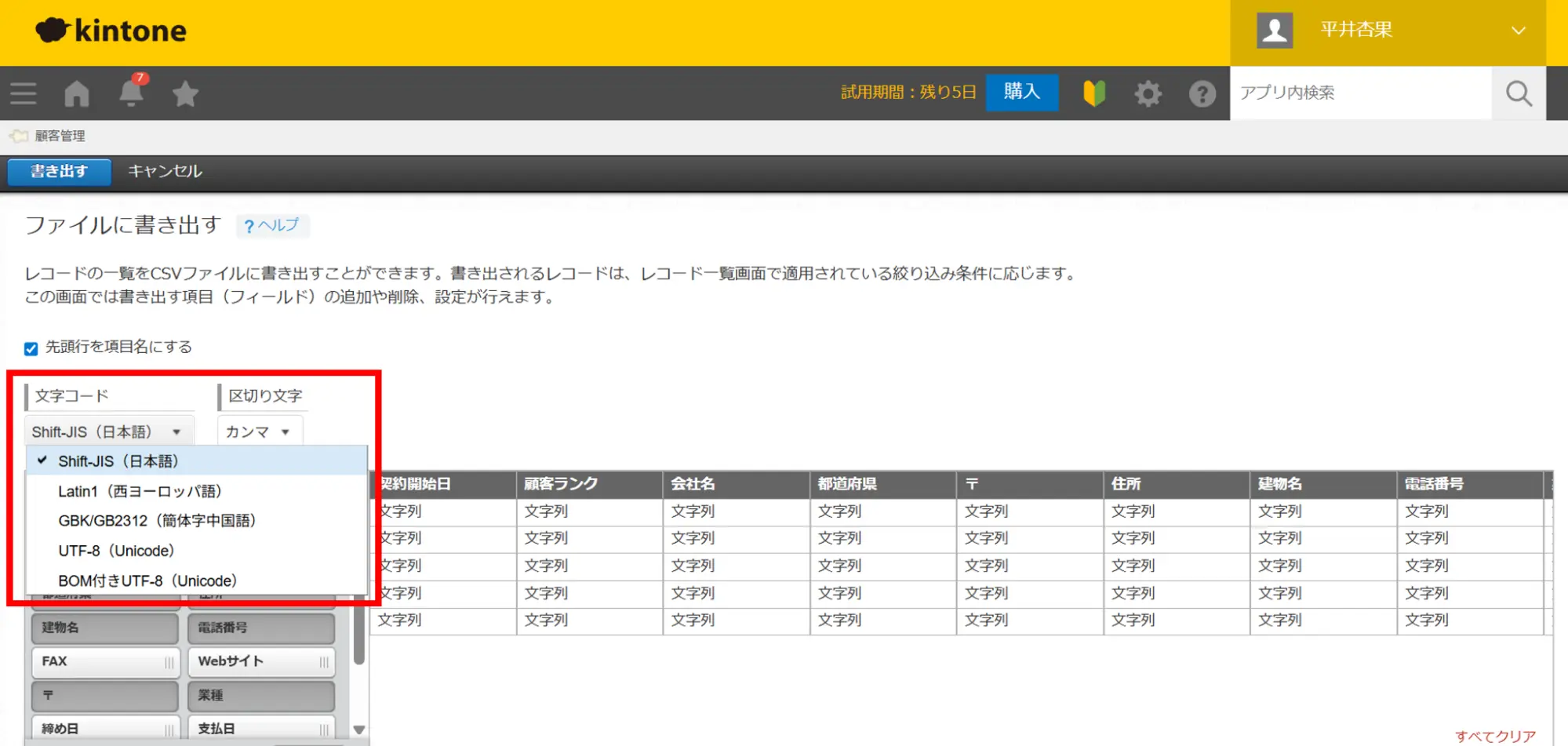Collapse the Shift-JIS character code dropdown
The height and width of the screenshot is (746, 1568).
(x=107, y=431)
